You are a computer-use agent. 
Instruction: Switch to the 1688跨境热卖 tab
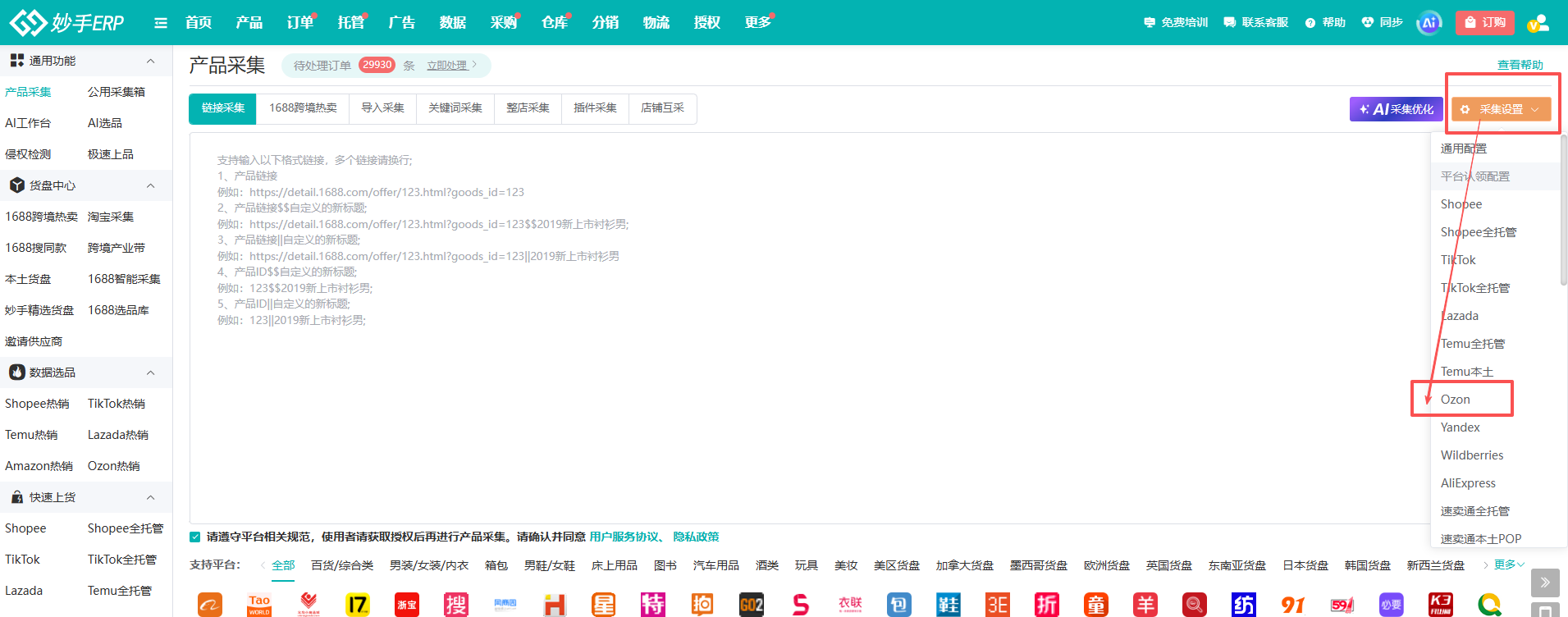click(x=303, y=108)
